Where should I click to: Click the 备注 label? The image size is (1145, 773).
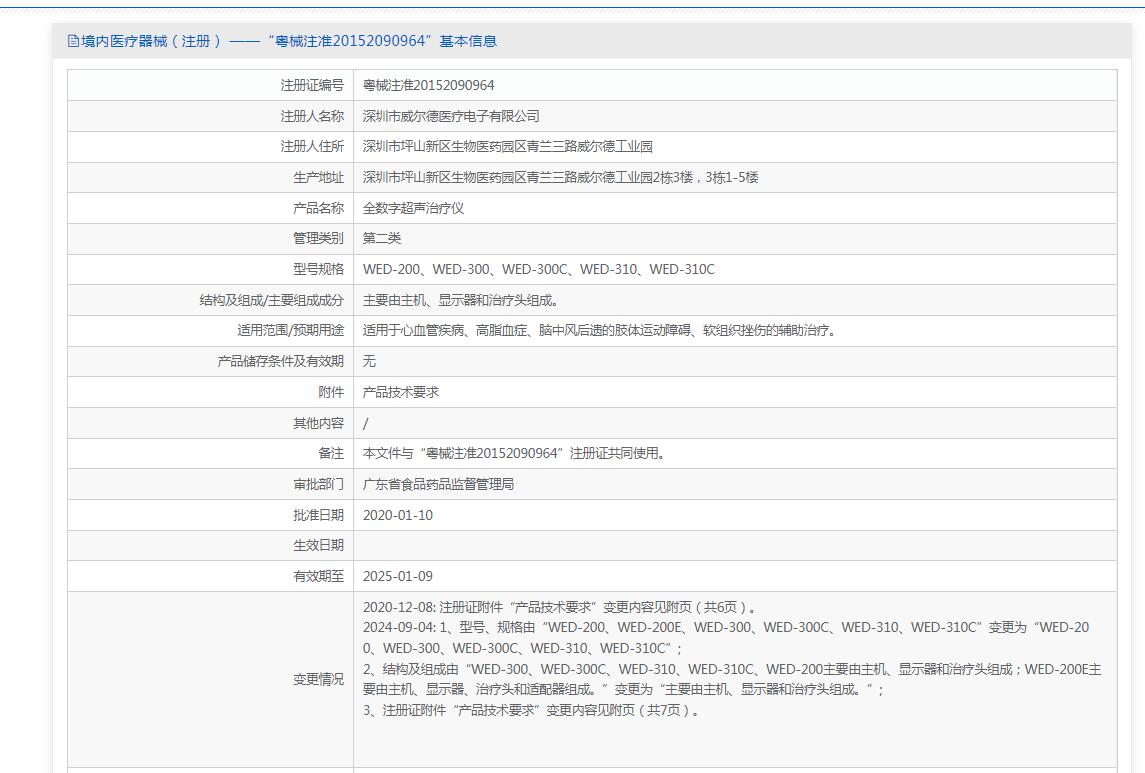click(331, 453)
